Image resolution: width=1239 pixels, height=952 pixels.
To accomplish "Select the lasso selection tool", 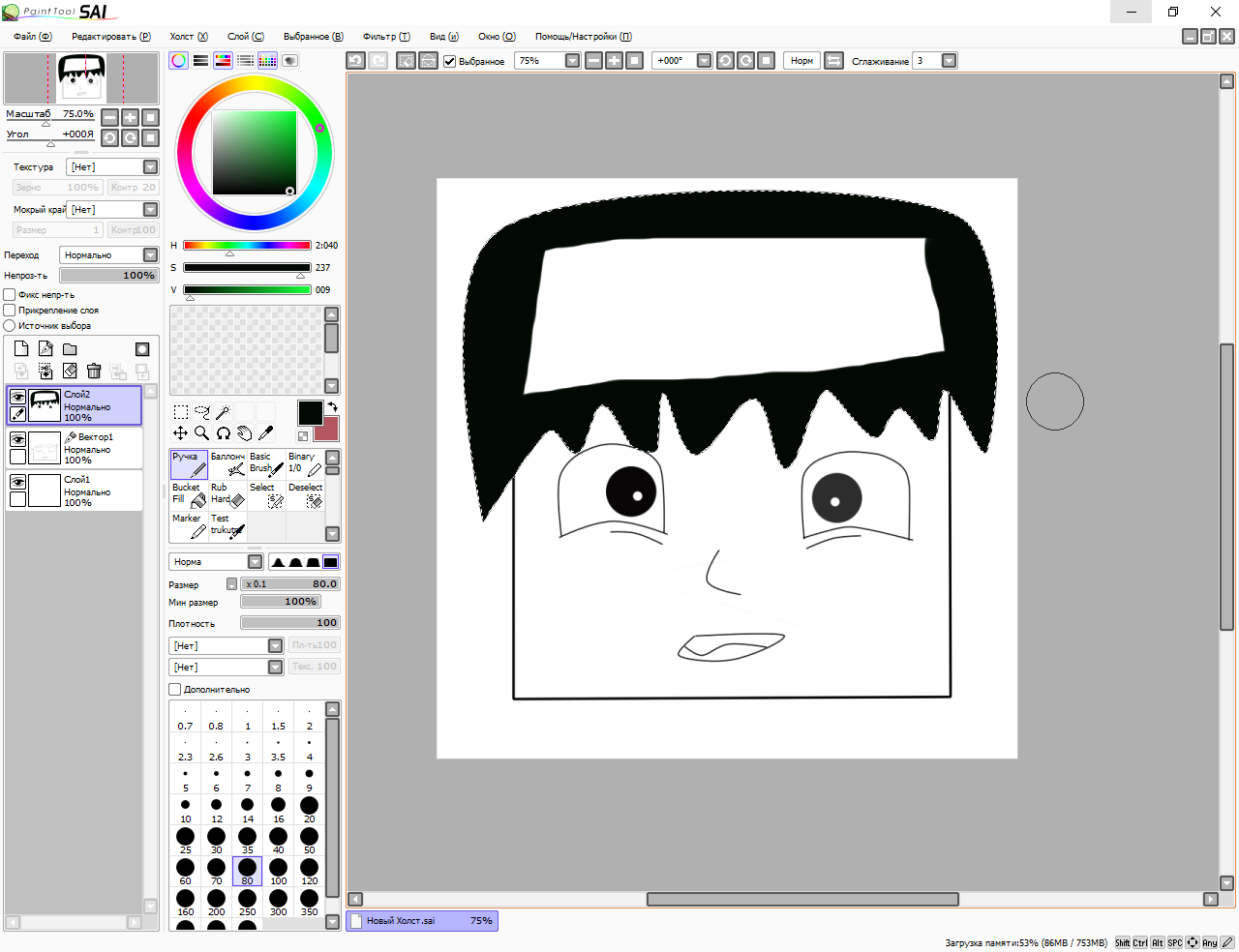I will [x=202, y=412].
